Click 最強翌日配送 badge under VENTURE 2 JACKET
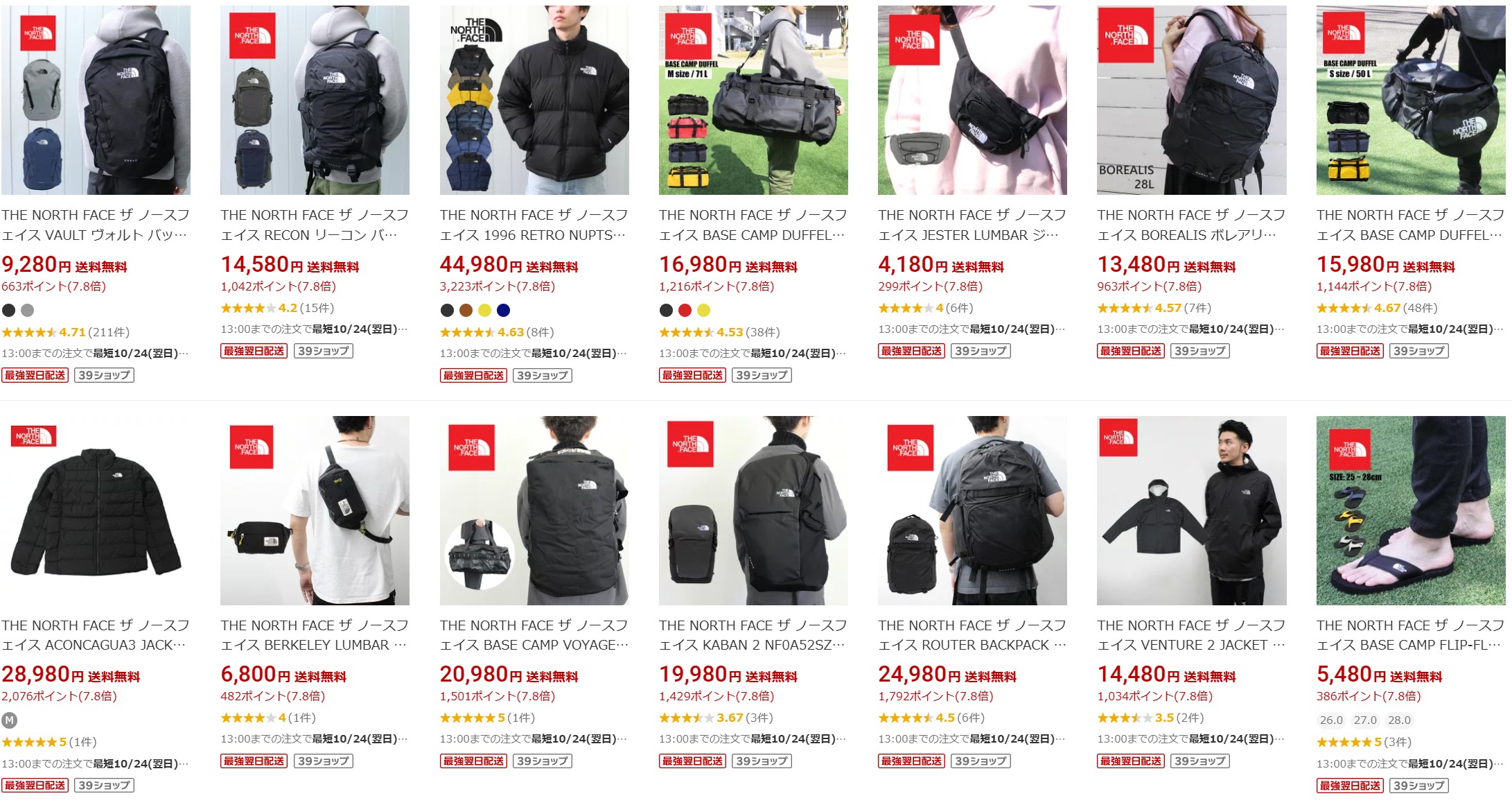1512x805 pixels. coord(1131,761)
